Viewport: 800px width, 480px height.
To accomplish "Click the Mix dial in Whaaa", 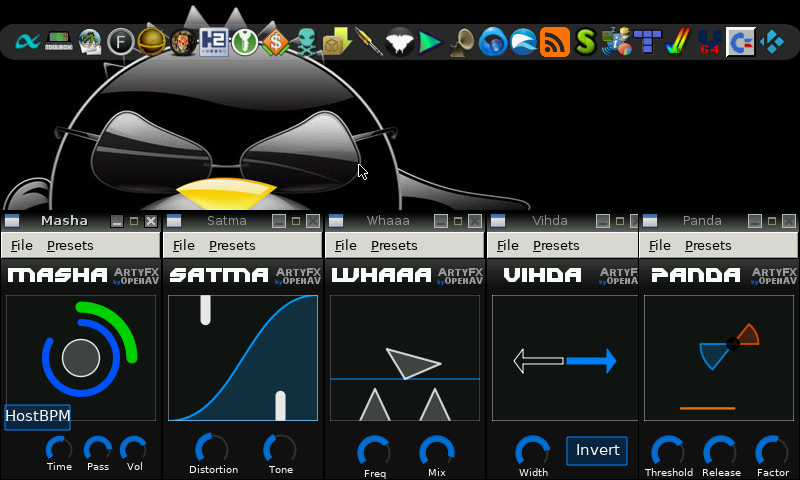I will point(436,452).
